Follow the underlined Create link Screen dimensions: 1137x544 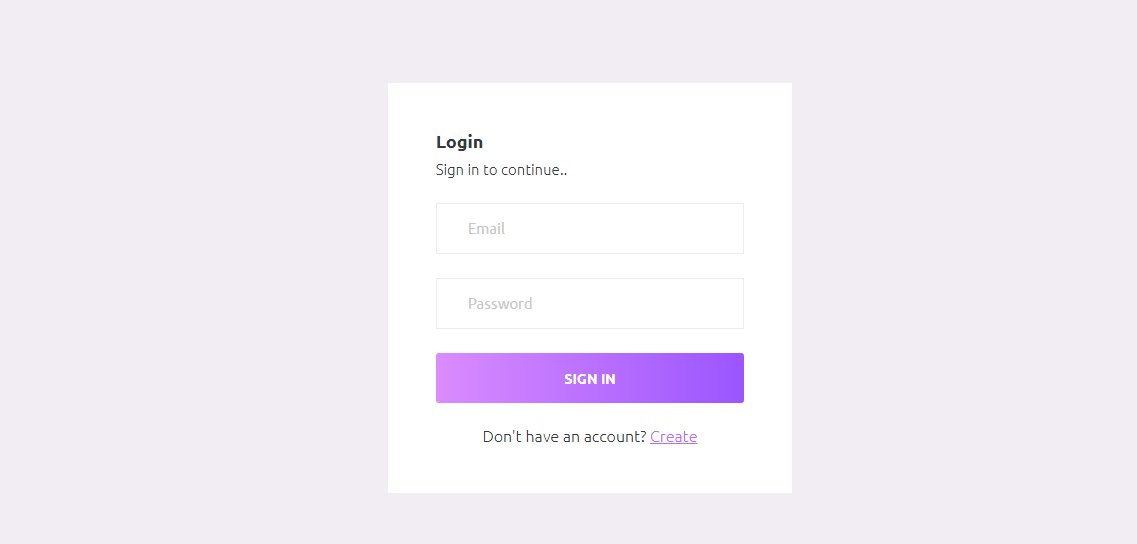673,437
